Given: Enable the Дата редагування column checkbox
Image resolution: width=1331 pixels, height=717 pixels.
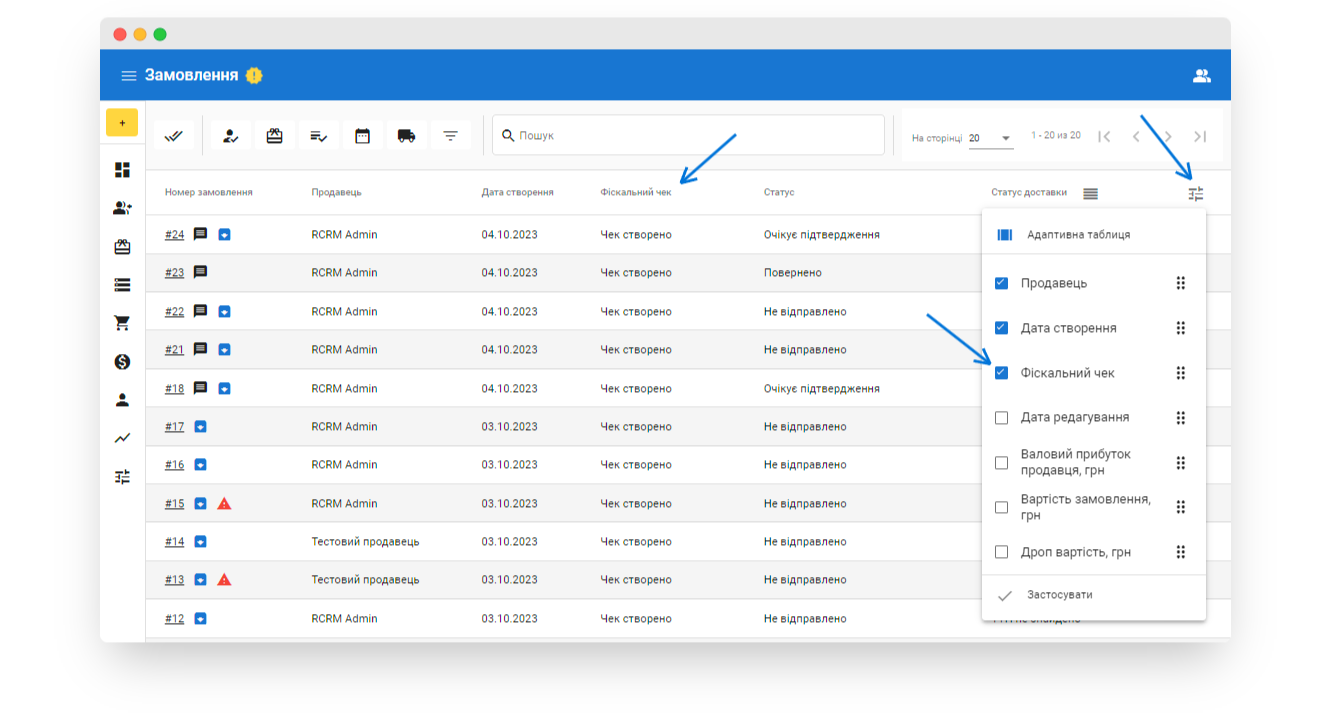Looking at the screenshot, I should point(1001,418).
